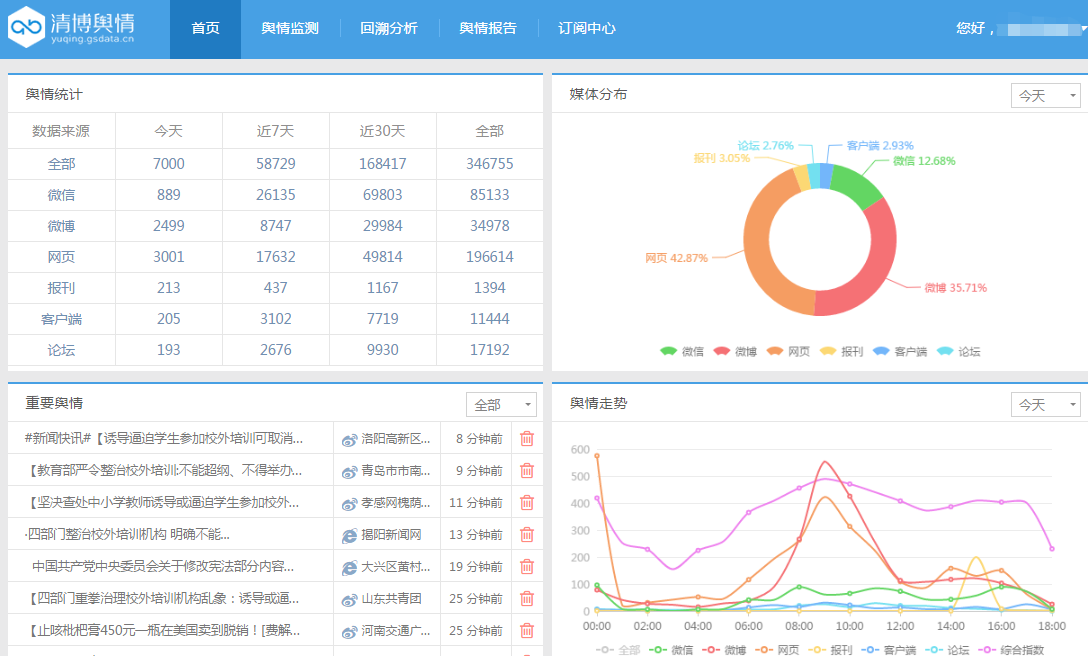
Task: Remove the 止咳枇杷膏450元 row with trash icon
Action: [527, 630]
